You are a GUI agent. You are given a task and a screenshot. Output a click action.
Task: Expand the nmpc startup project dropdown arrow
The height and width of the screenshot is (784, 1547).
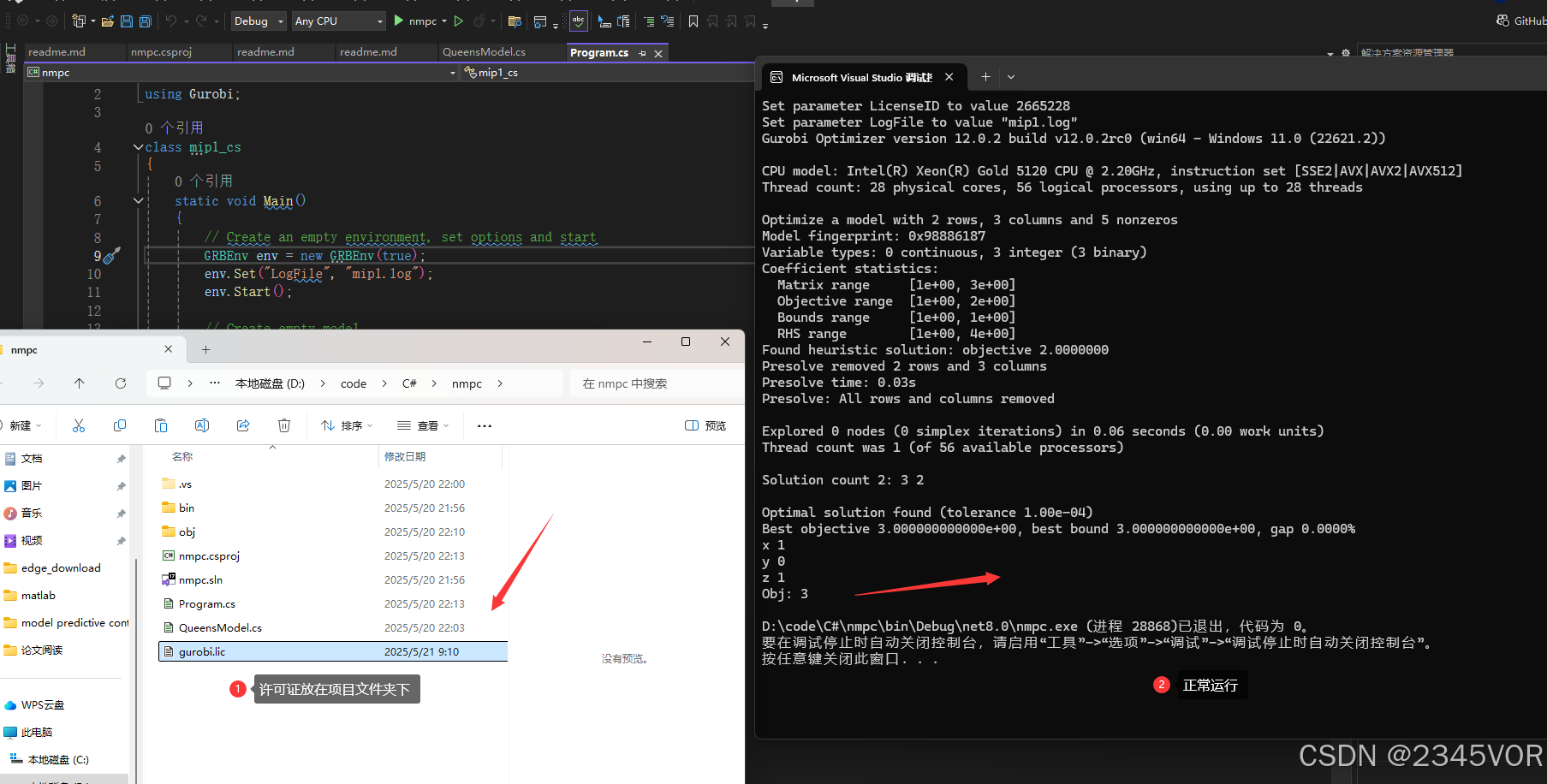(444, 21)
